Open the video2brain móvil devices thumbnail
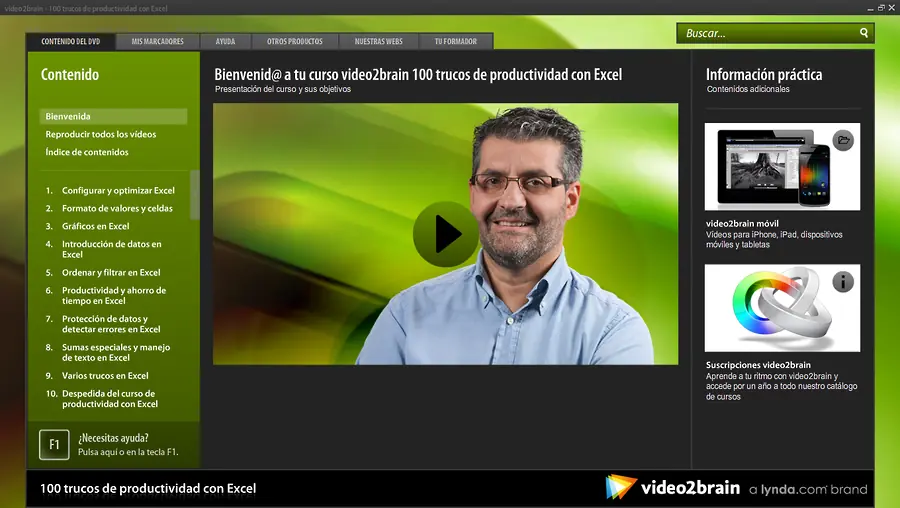Screen dimensions: 900x508 click(782, 166)
